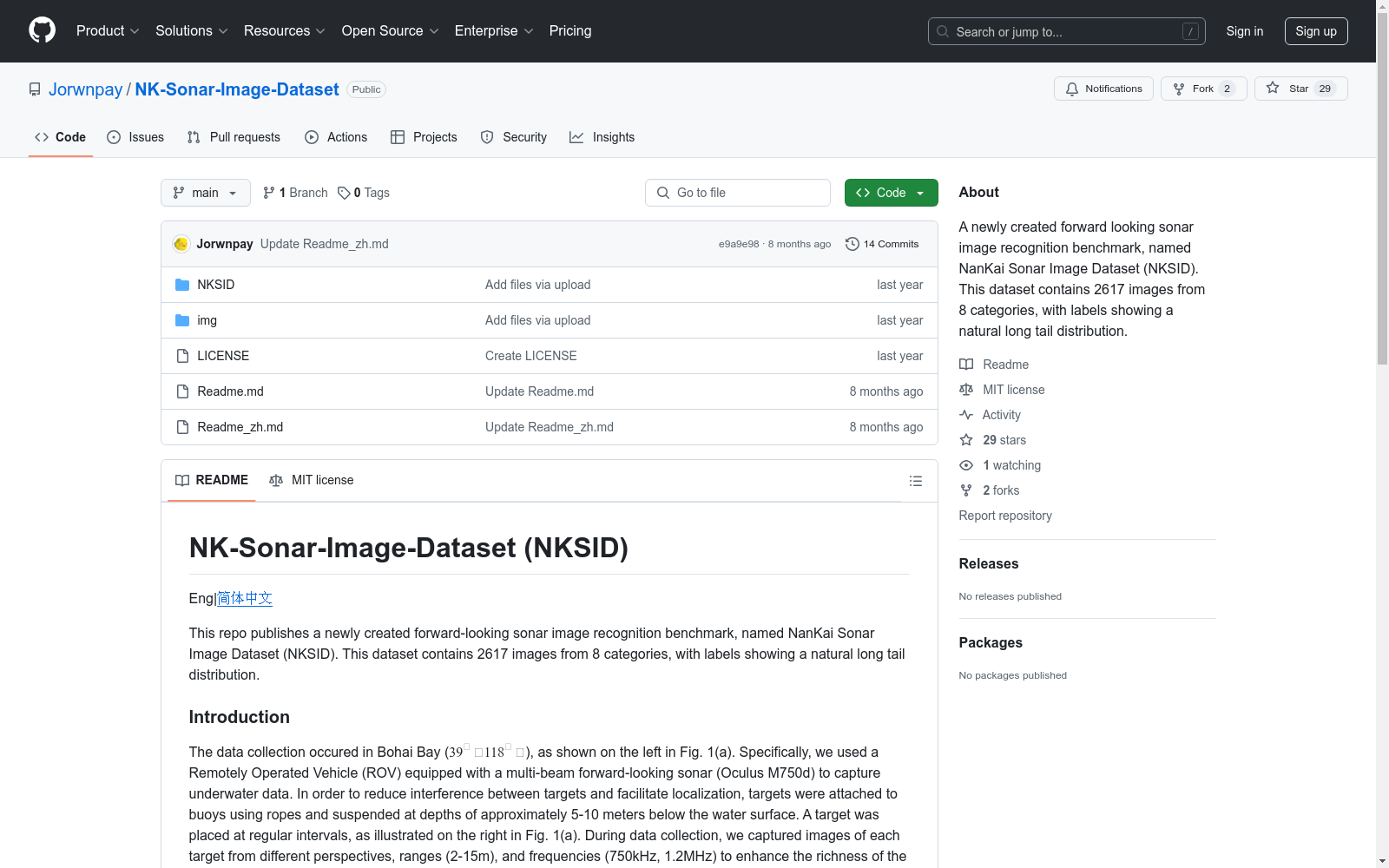Select the Code tab
Image resolution: width=1389 pixels, height=868 pixels.
coord(61,137)
